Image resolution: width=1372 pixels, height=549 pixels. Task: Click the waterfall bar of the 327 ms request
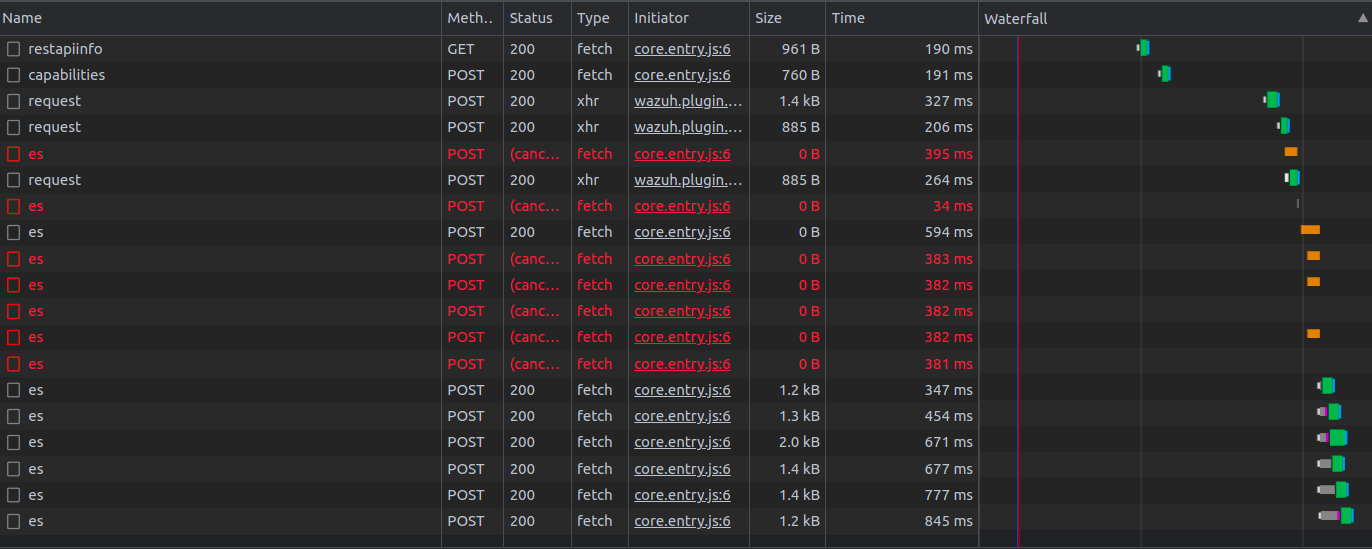(x=1271, y=99)
